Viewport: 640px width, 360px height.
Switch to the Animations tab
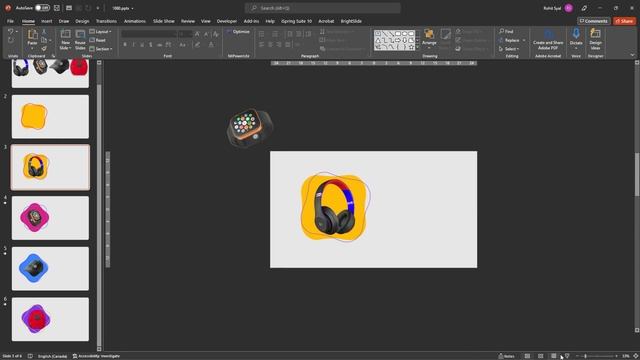point(135,21)
